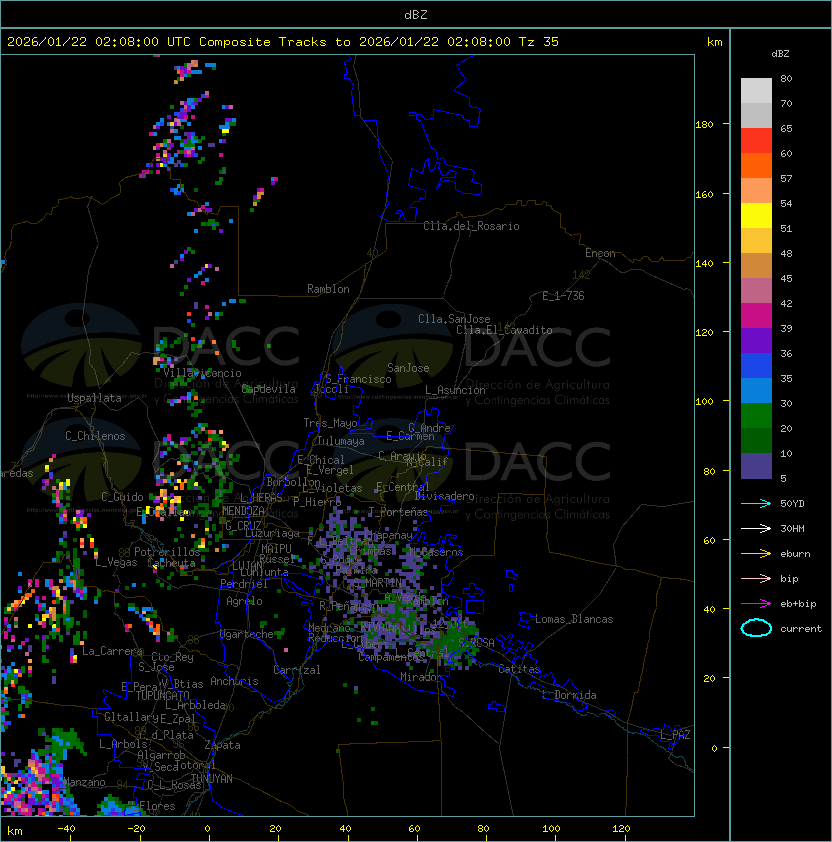Screen dimensions: 832x842
Task: Click the cyan 50YD arrow legend icon
Action: point(756,503)
